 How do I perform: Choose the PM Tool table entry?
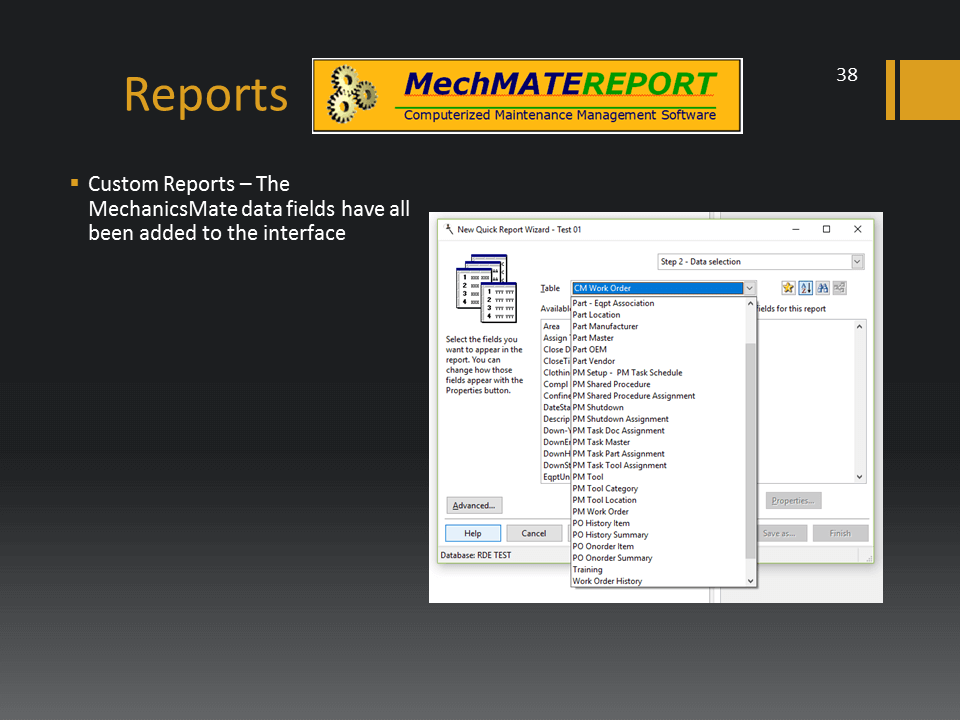[x=658, y=477]
